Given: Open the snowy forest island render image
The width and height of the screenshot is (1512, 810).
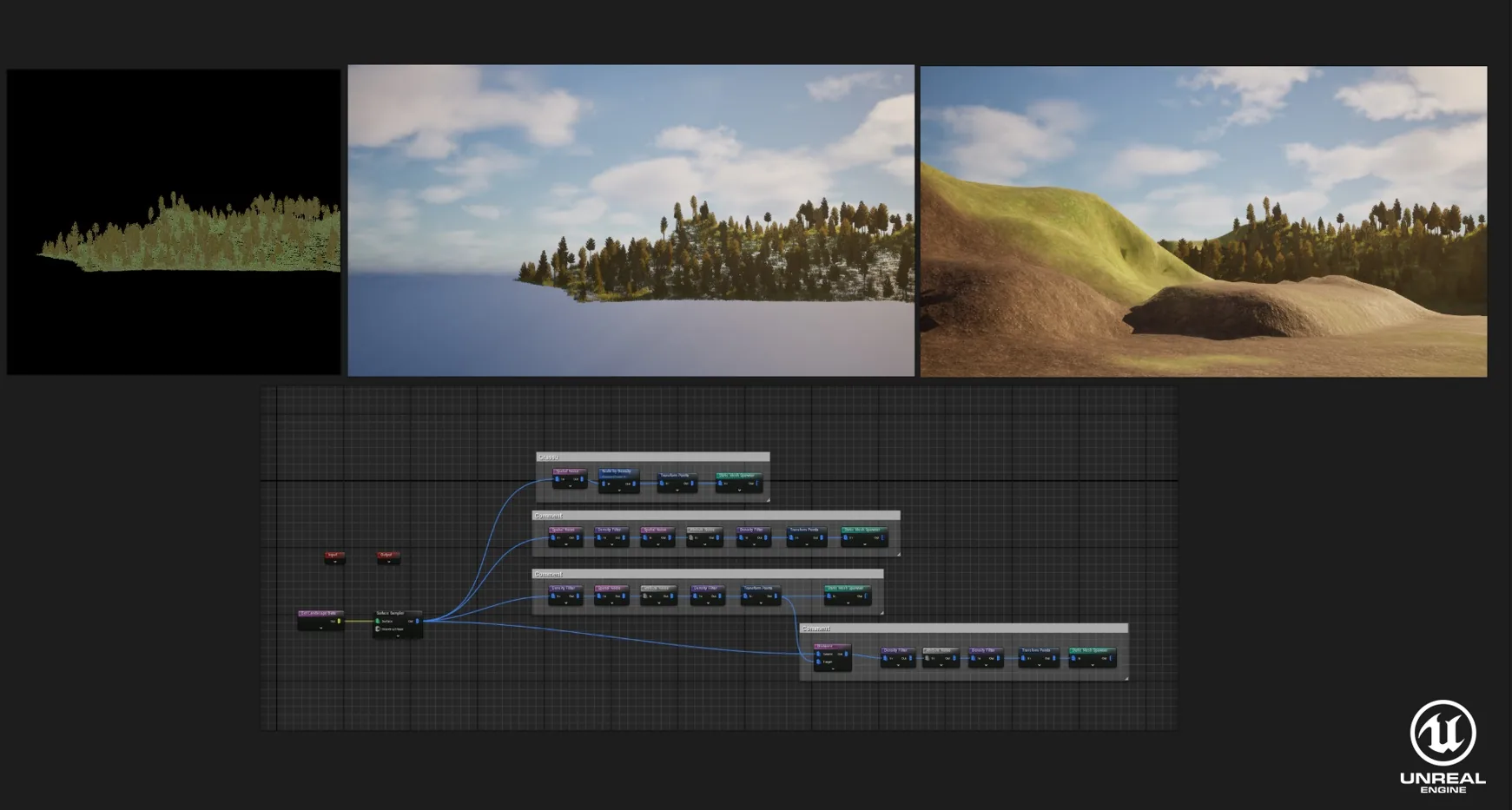Looking at the screenshot, I should [631, 221].
